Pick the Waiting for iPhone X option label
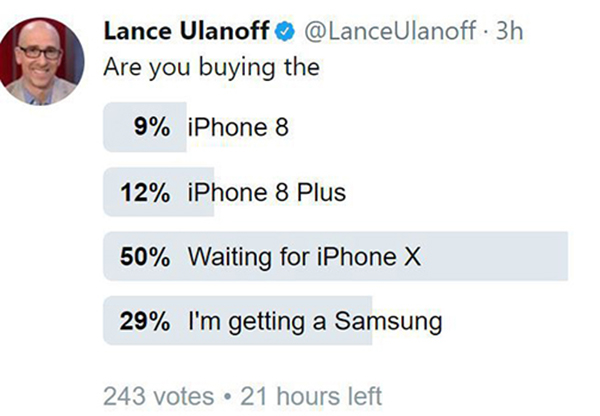The width and height of the screenshot is (600, 416). [304, 257]
